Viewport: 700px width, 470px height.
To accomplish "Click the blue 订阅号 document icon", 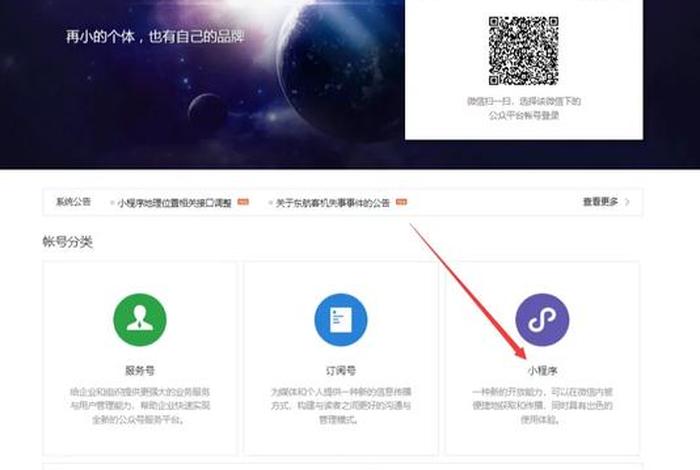I will pos(341,320).
